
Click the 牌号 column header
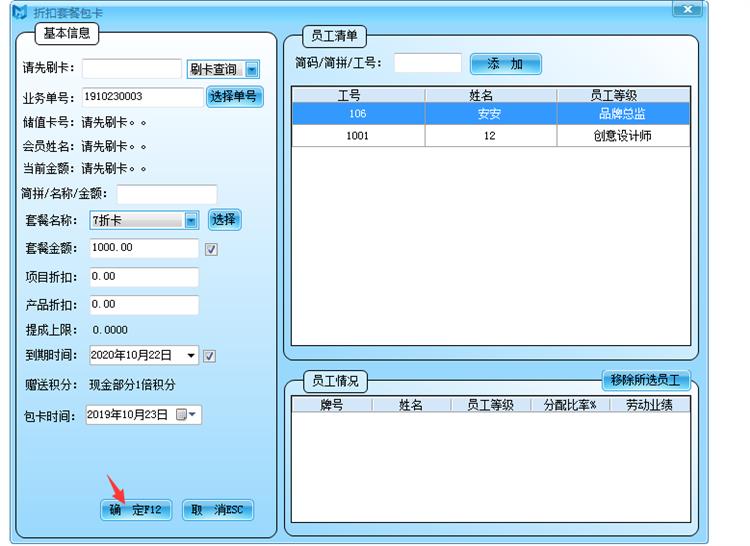click(x=332, y=405)
